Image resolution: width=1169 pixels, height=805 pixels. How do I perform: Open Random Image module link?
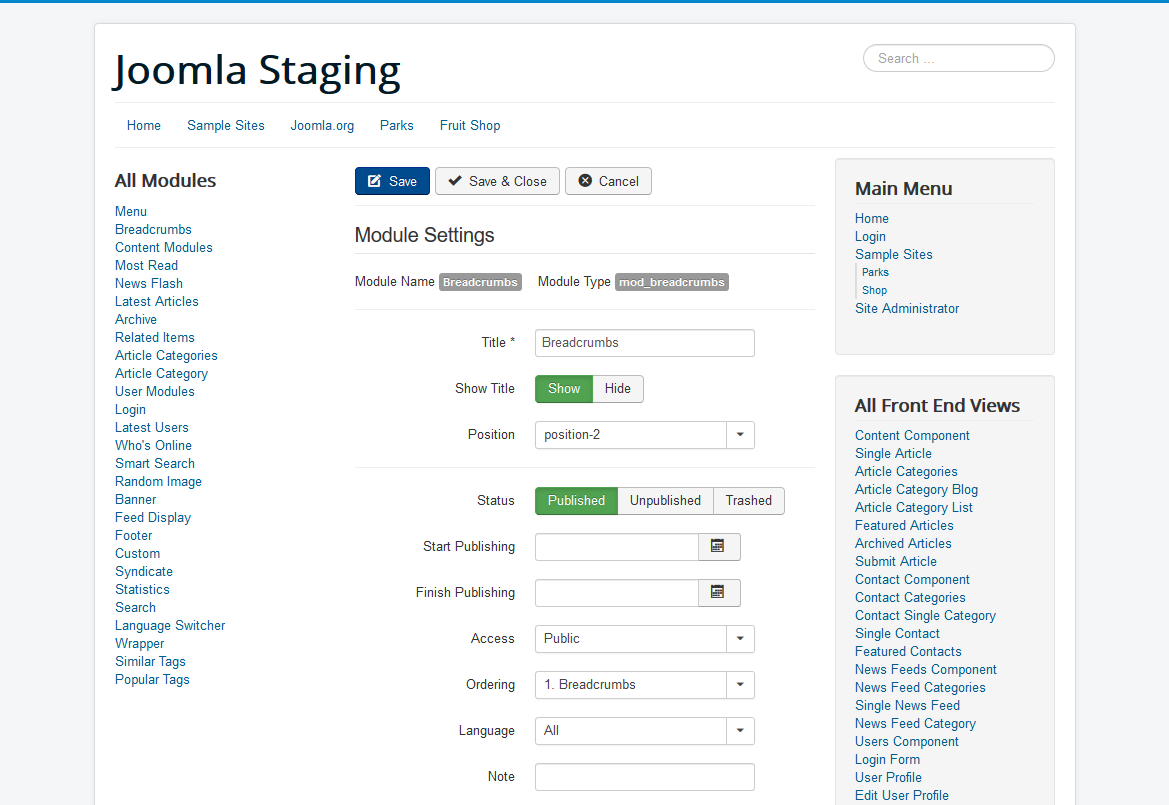point(158,482)
